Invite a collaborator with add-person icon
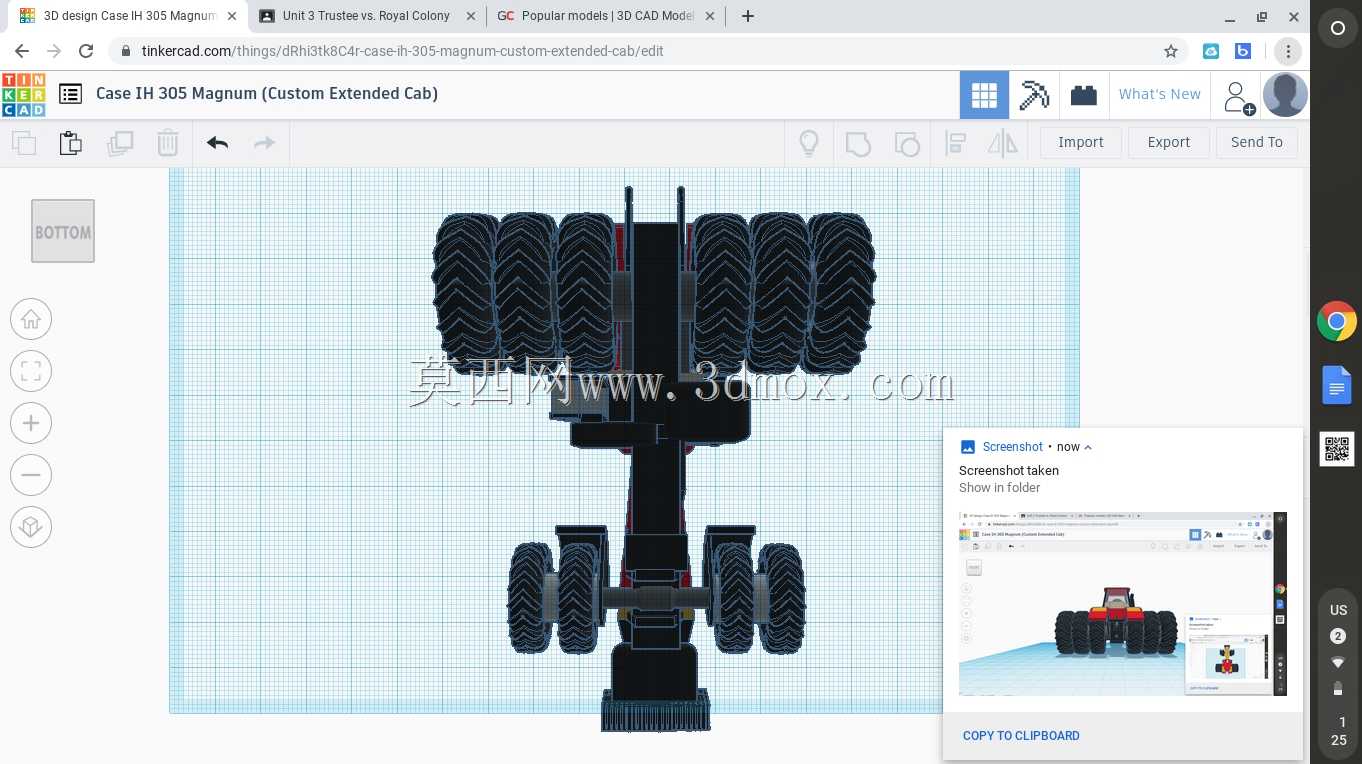The height and width of the screenshot is (764, 1362). (x=1237, y=96)
